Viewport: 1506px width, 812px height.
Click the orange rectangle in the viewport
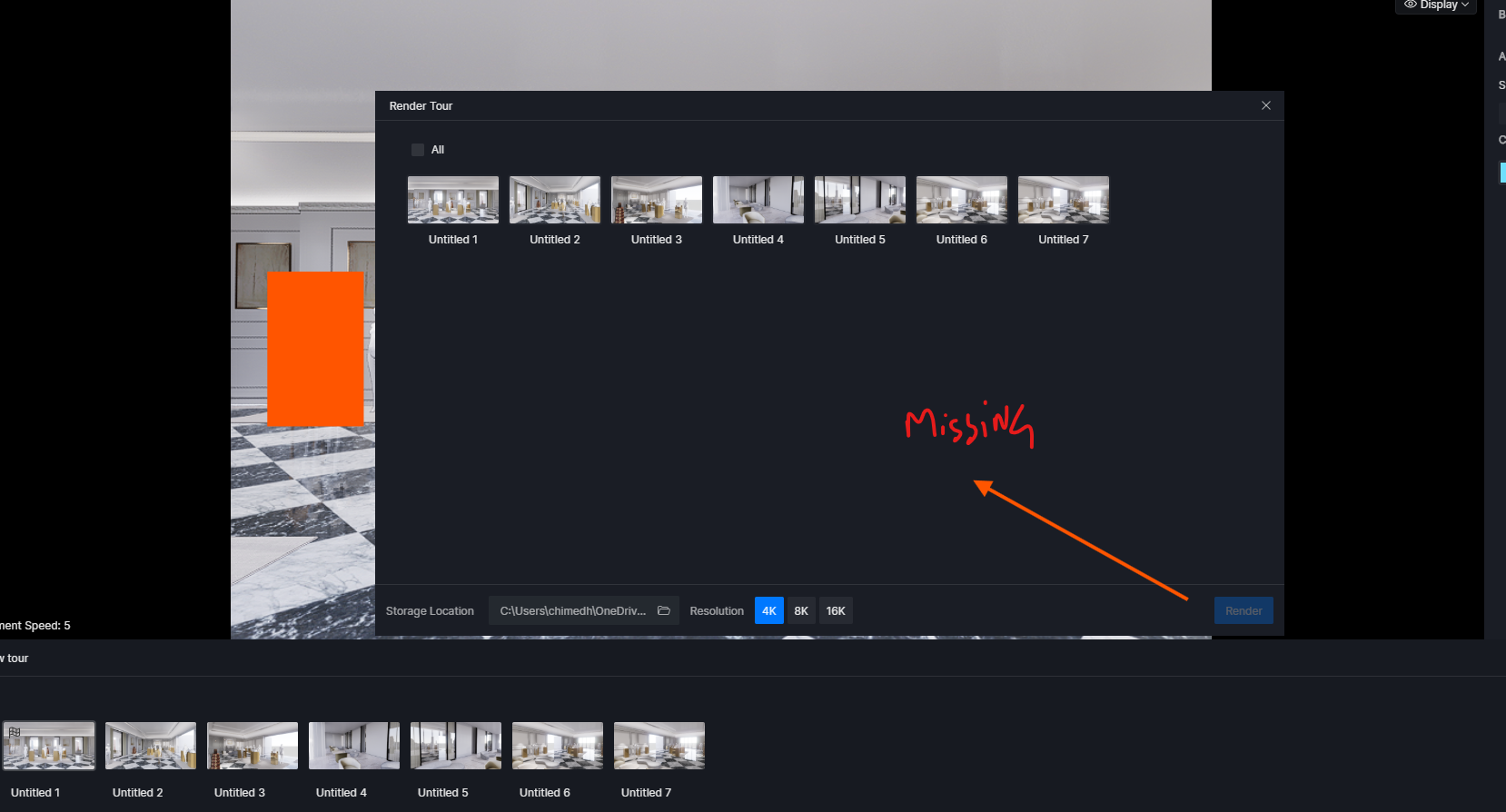(315, 349)
